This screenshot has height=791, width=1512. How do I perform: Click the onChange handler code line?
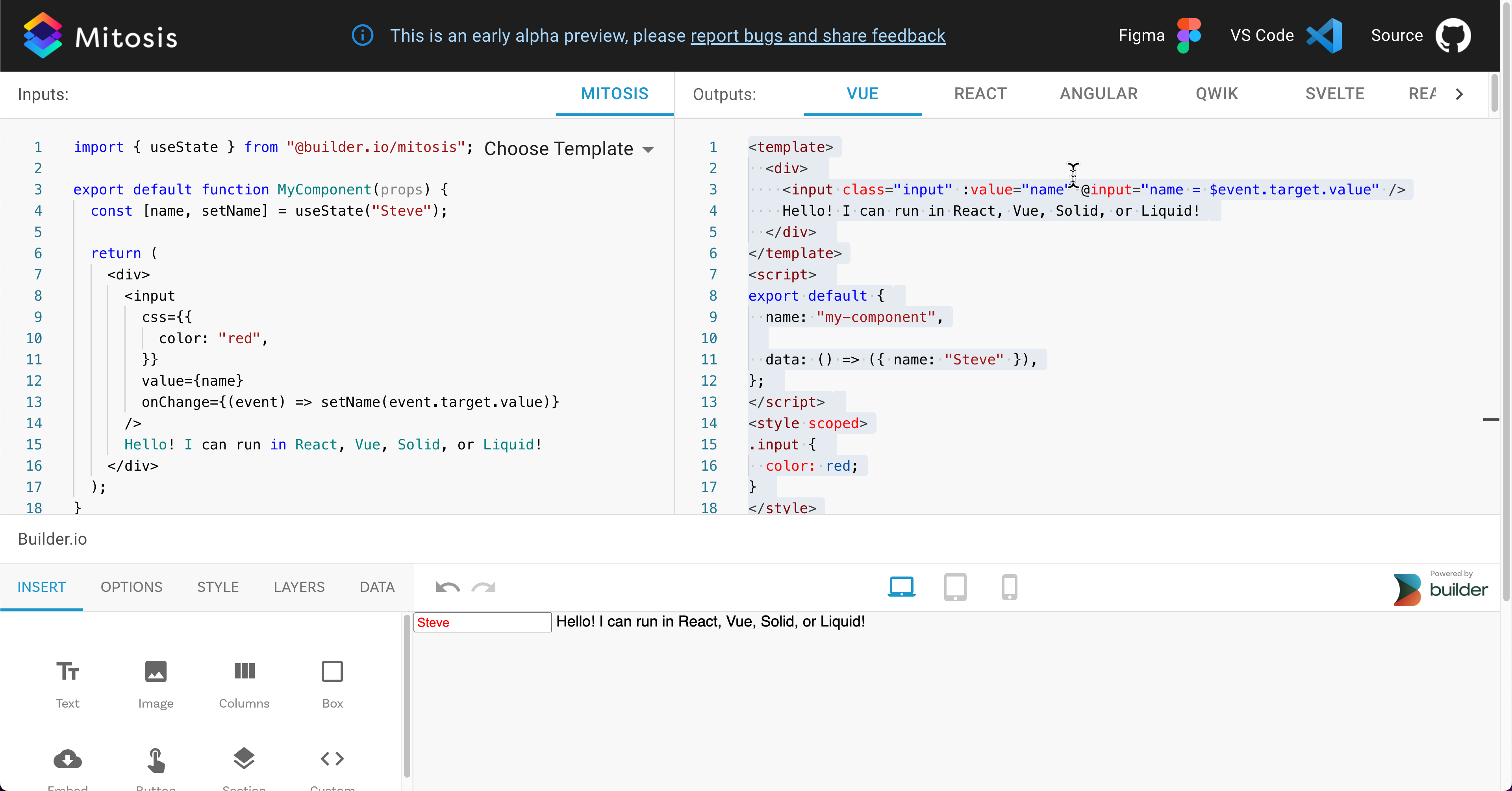(350, 403)
